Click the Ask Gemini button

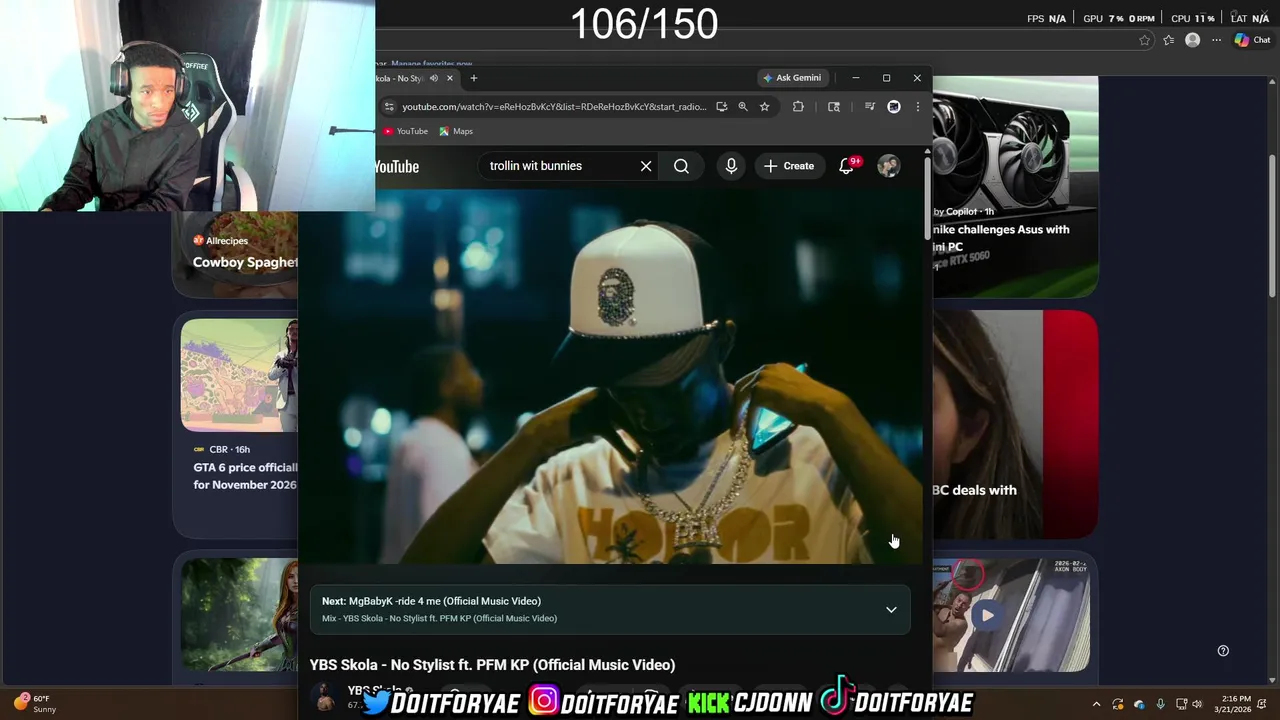point(792,78)
